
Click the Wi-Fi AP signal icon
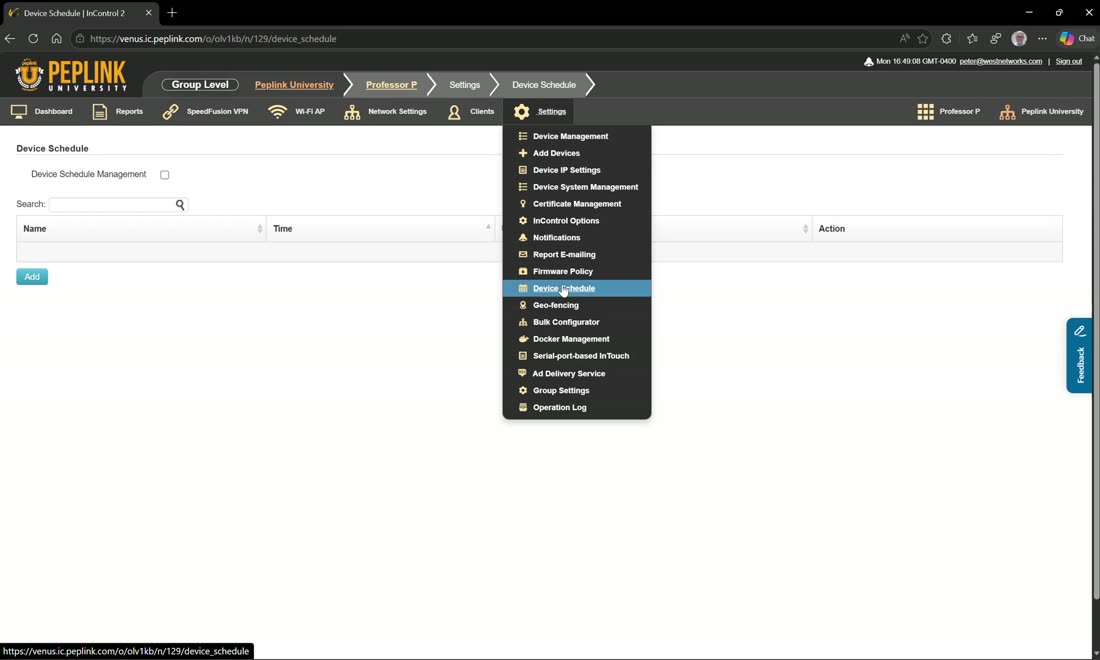point(278,112)
